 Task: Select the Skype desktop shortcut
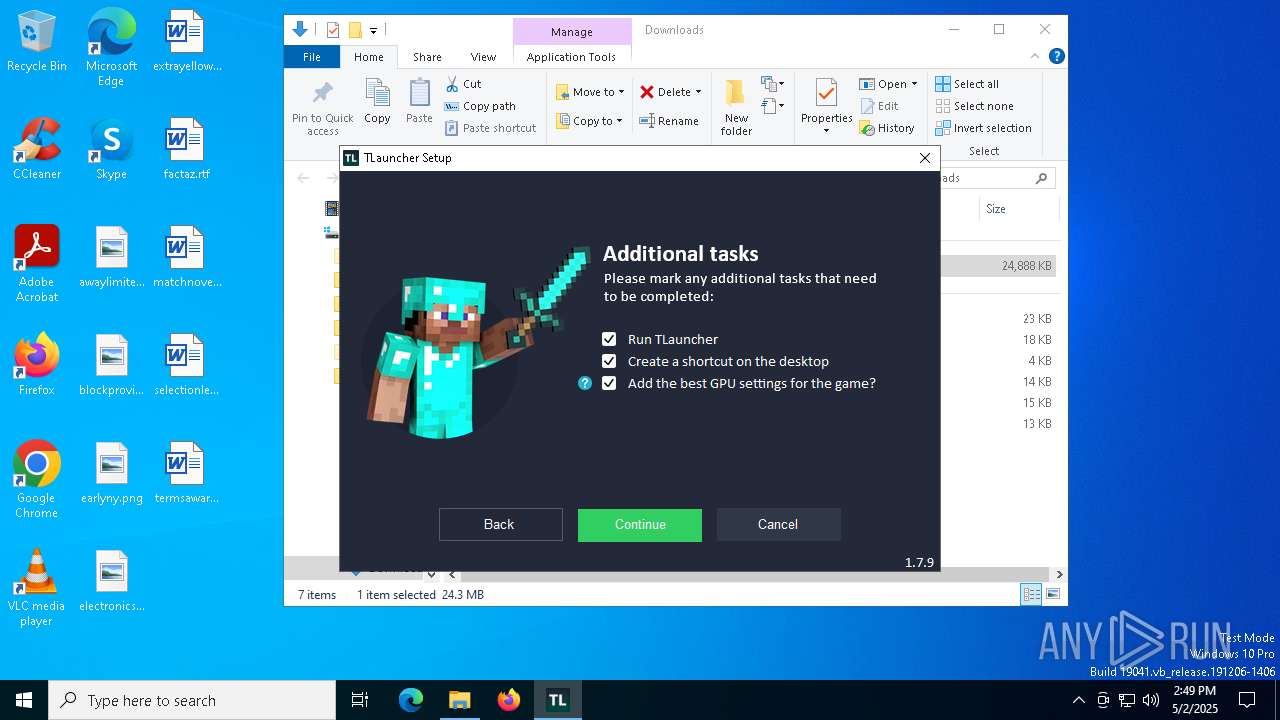pyautogui.click(x=111, y=149)
